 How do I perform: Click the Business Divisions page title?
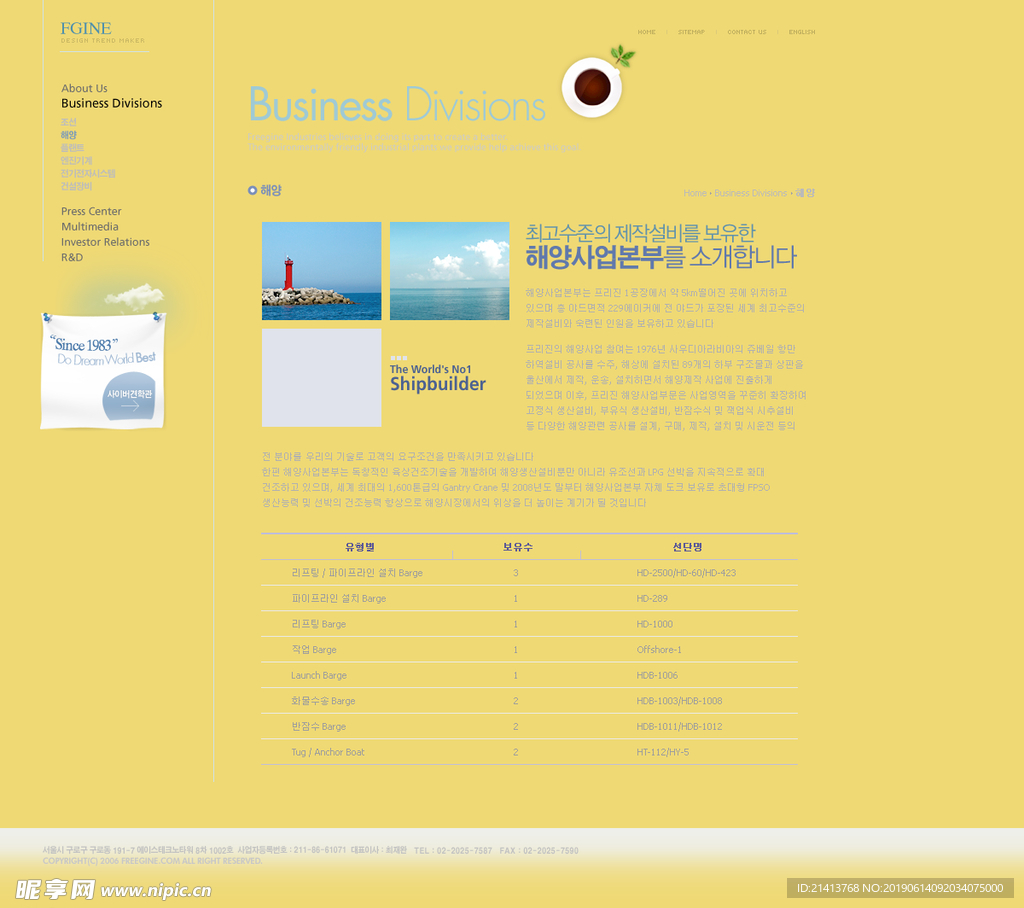(x=397, y=105)
